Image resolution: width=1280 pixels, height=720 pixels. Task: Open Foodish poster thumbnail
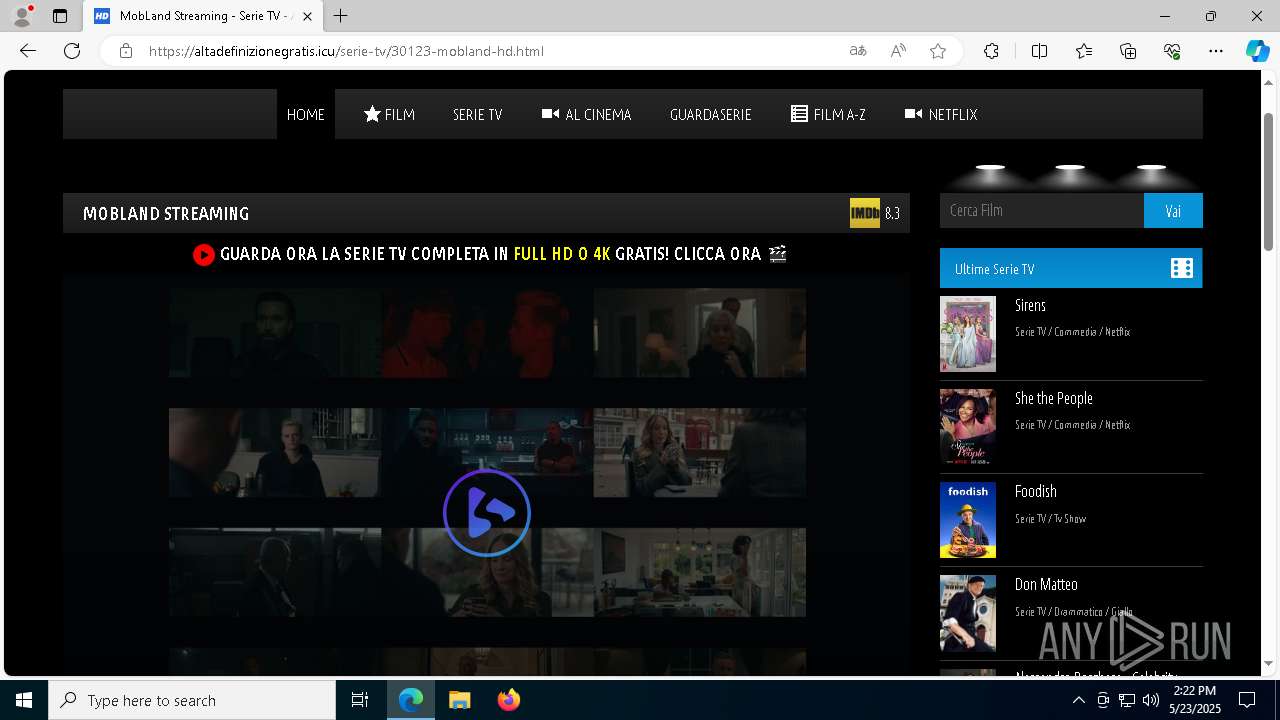click(968, 520)
